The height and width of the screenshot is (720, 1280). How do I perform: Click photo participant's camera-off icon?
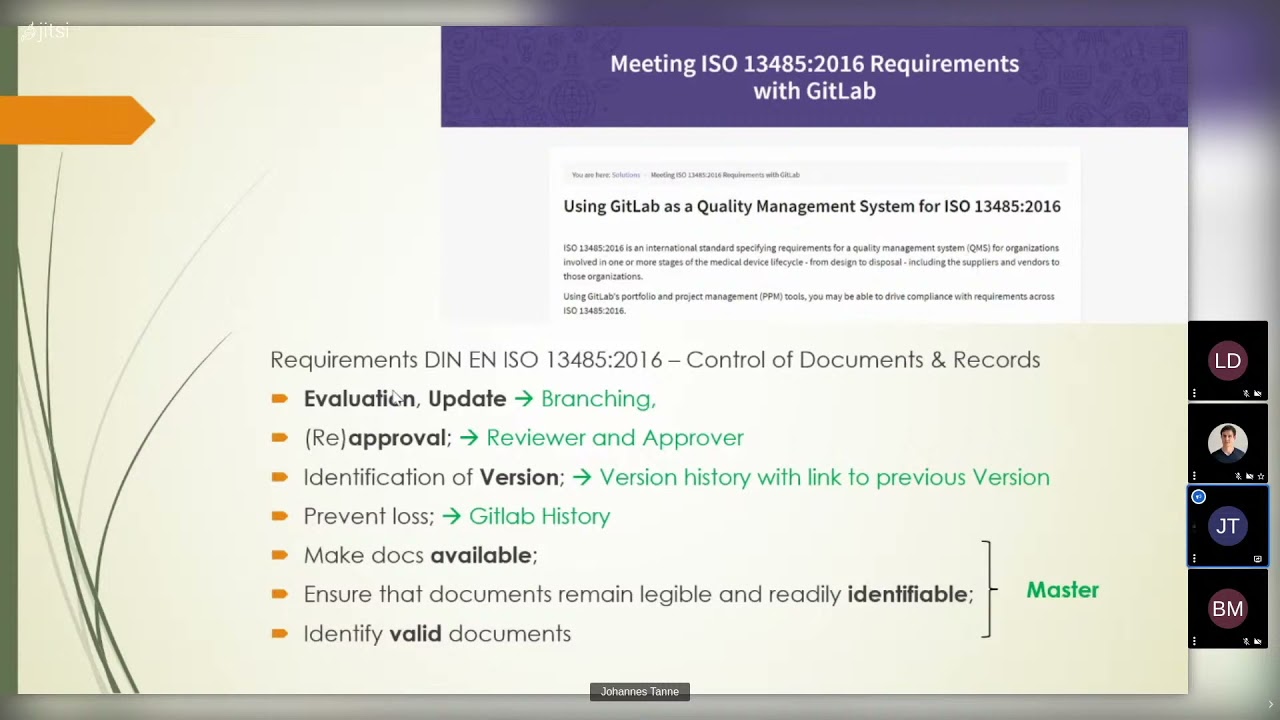1249,476
